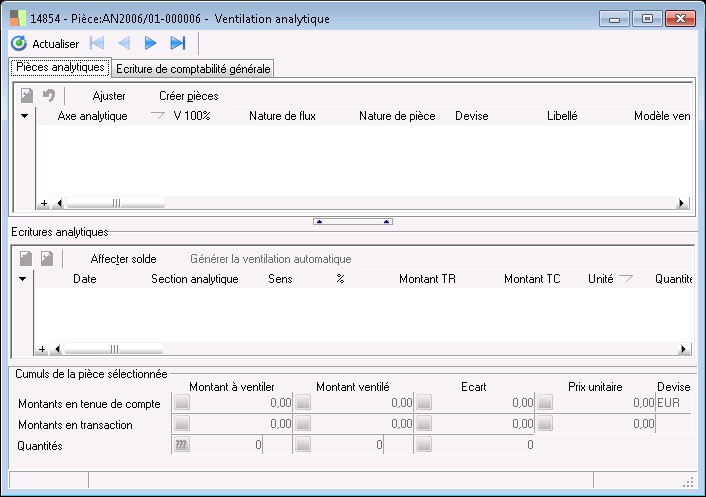Viewport: 706px width, 497px height.
Task: Click first save icon in Ecritures analytiques toolbar
Action: (27, 259)
